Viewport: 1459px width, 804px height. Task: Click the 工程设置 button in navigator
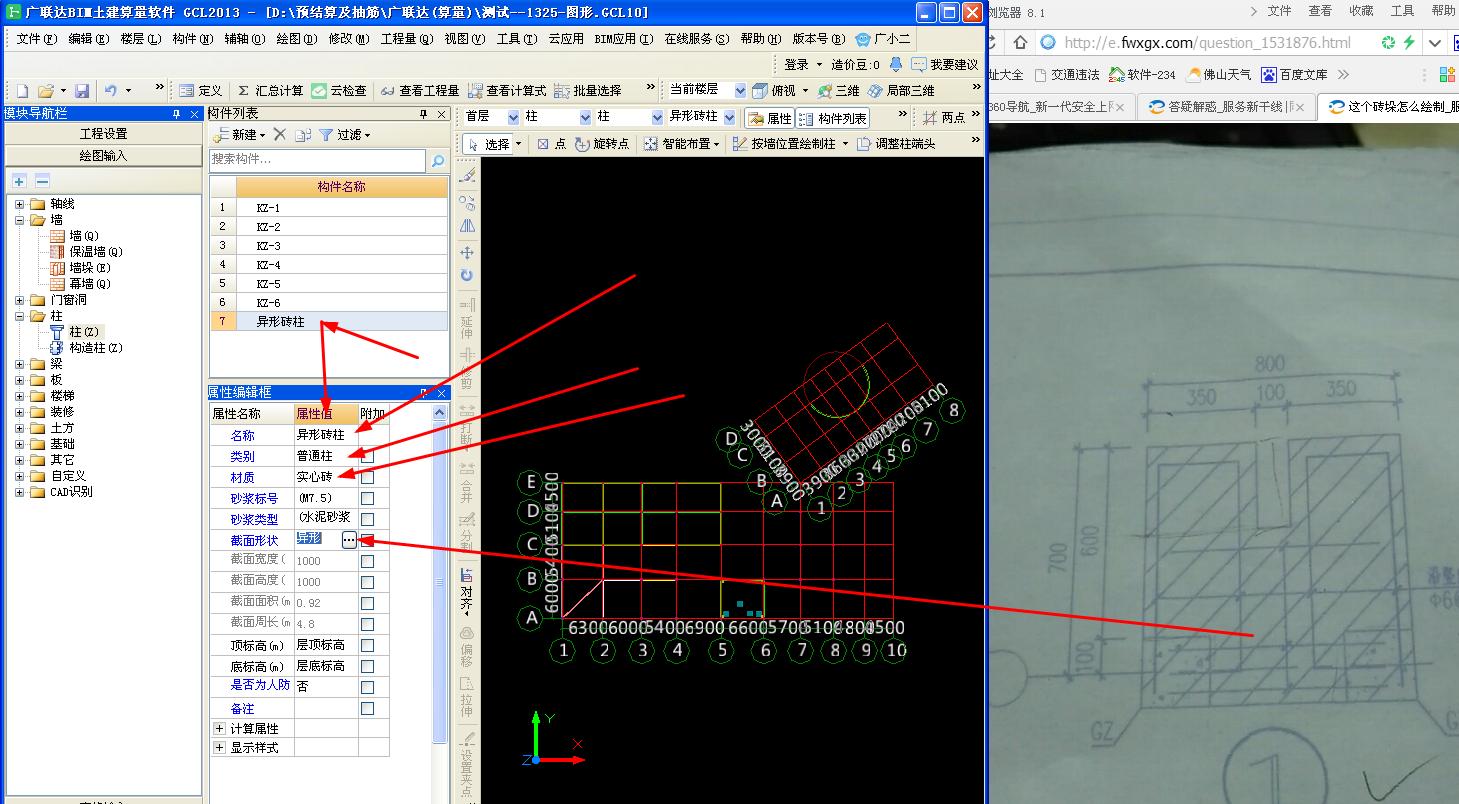click(103, 134)
